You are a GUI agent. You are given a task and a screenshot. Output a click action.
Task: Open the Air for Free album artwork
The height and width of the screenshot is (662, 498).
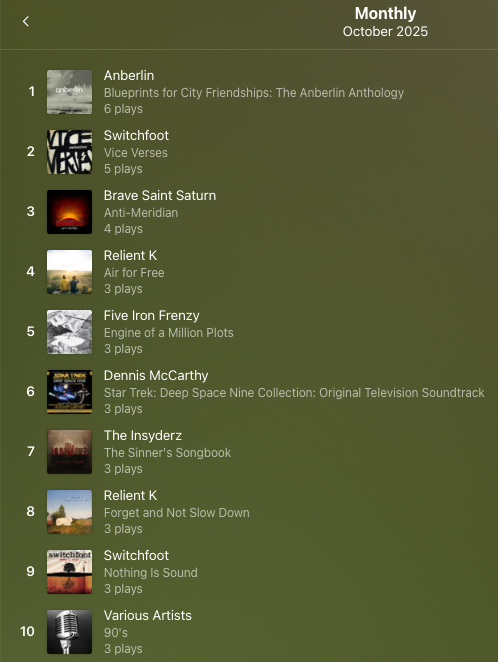[69, 272]
